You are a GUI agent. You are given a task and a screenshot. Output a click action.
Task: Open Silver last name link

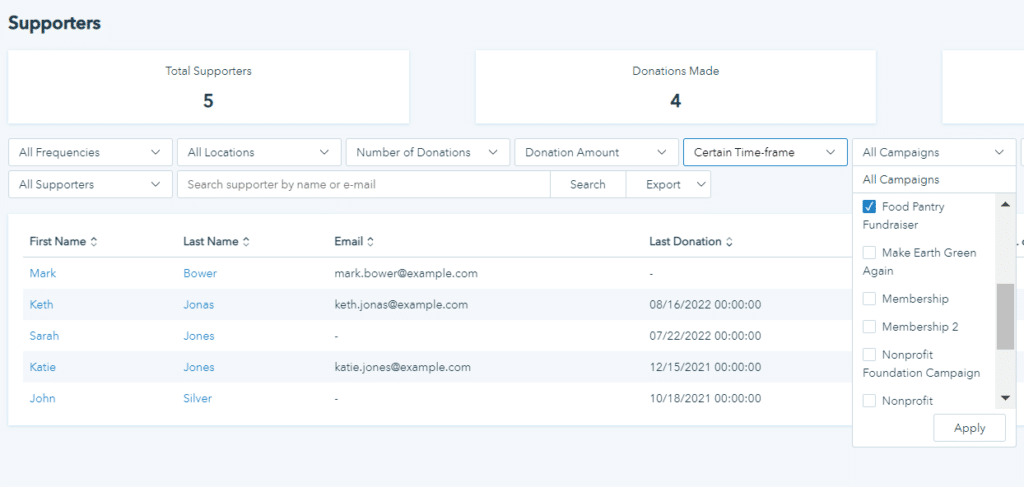click(197, 398)
